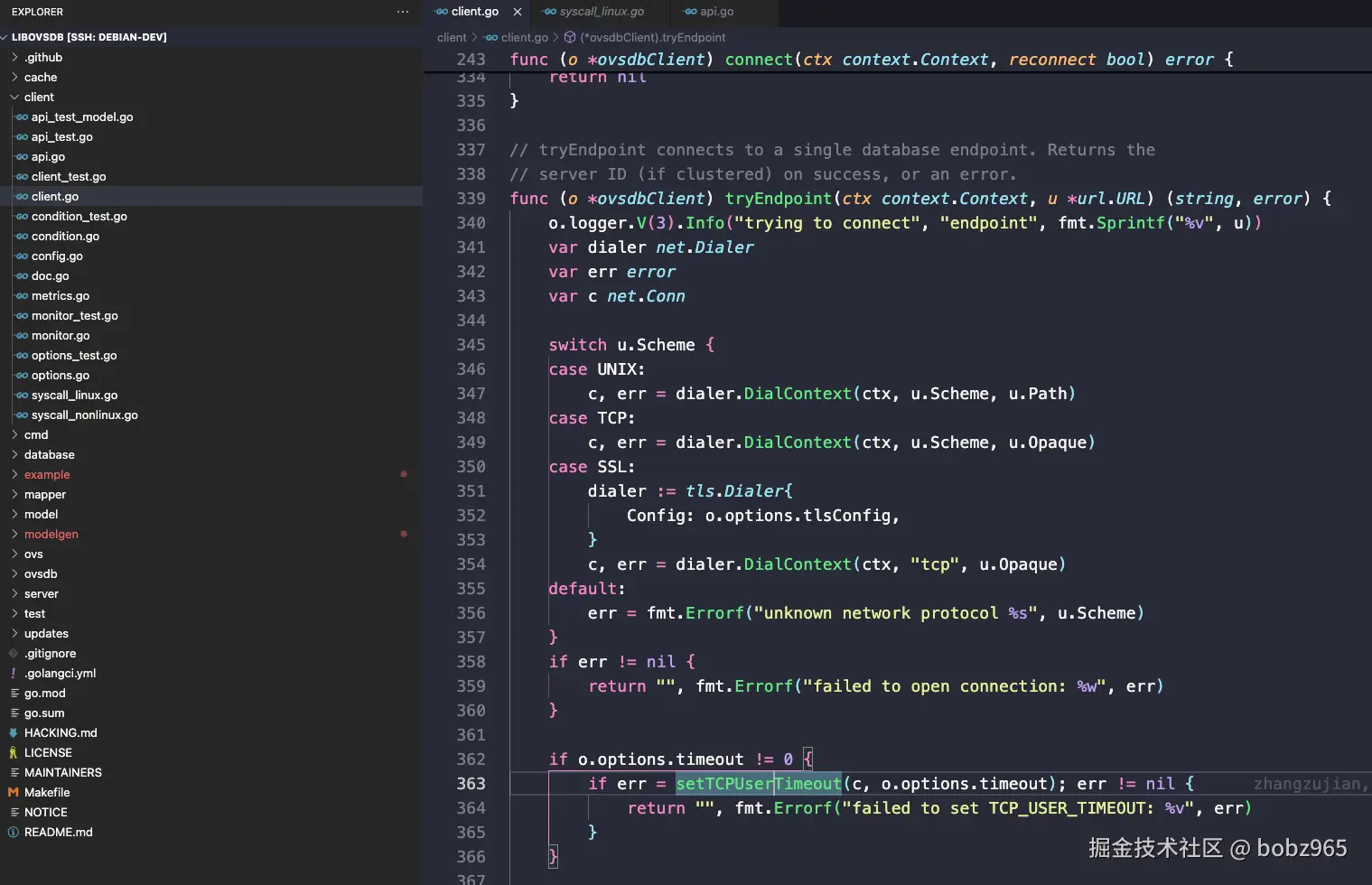Open options_test.go file

click(211, 355)
